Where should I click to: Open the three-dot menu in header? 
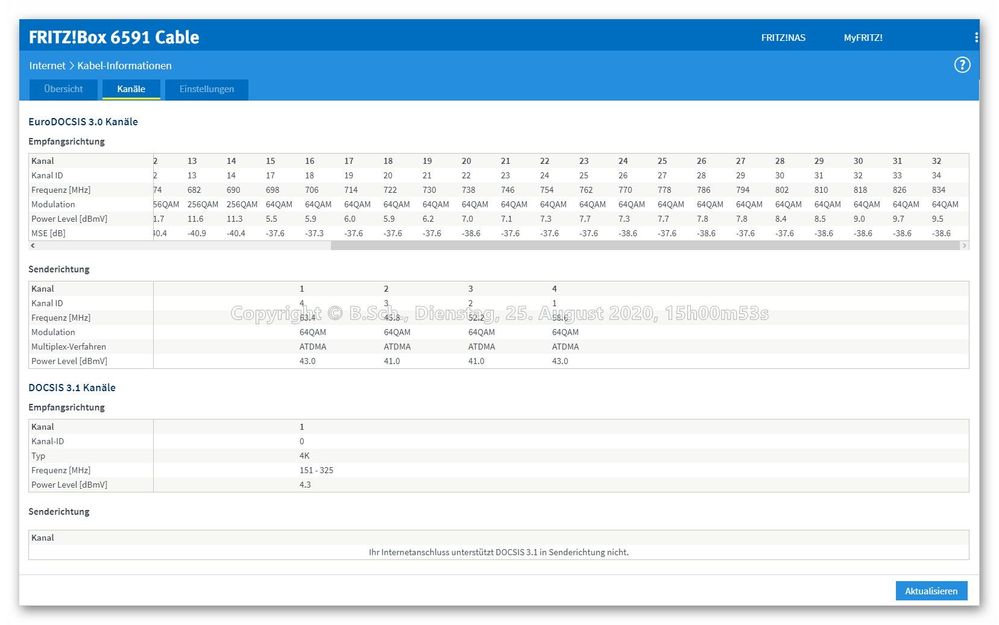(x=976, y=38)
